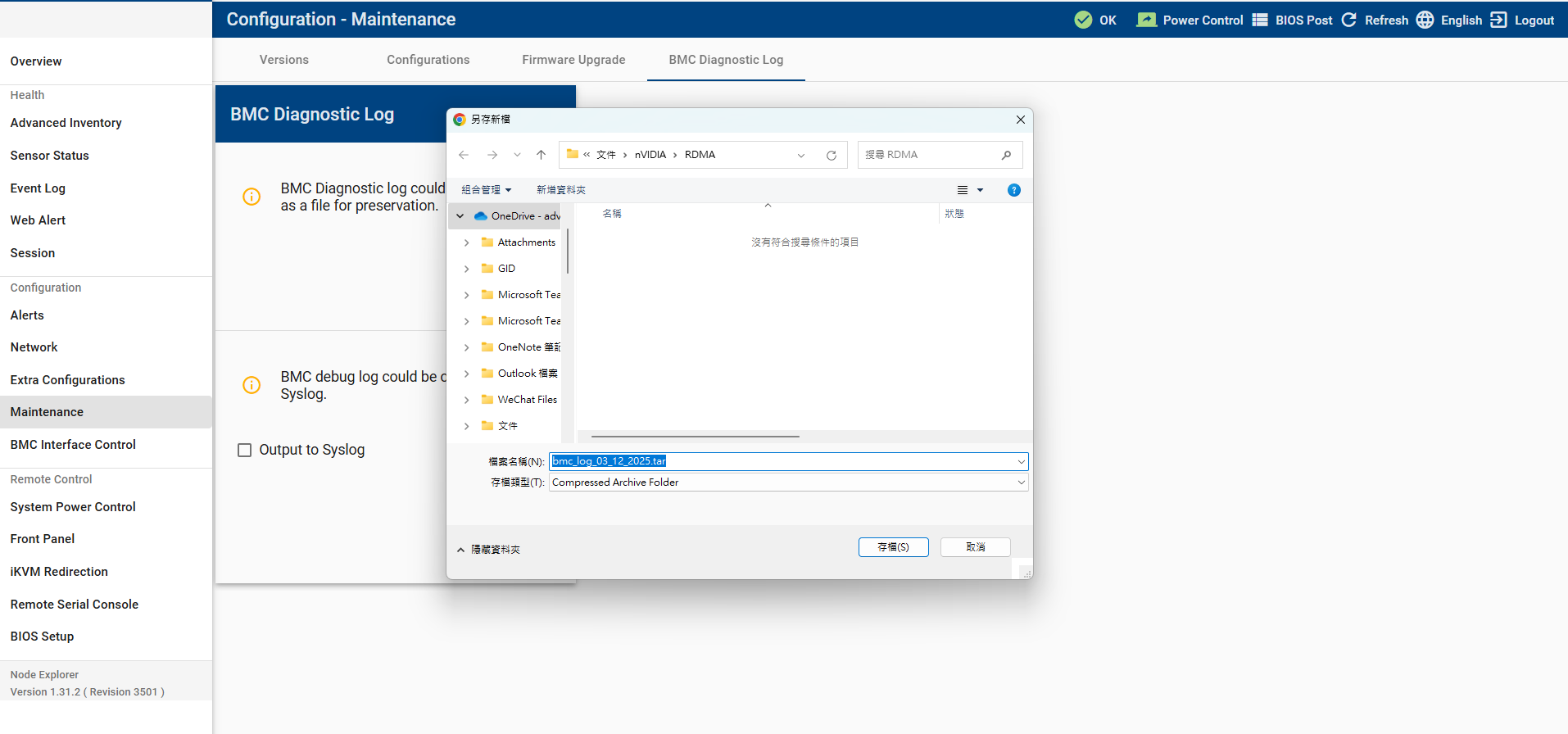Refresh the RDMA folder listing
The height and width of the screenshot is (734, 1568).
[832, 155]
